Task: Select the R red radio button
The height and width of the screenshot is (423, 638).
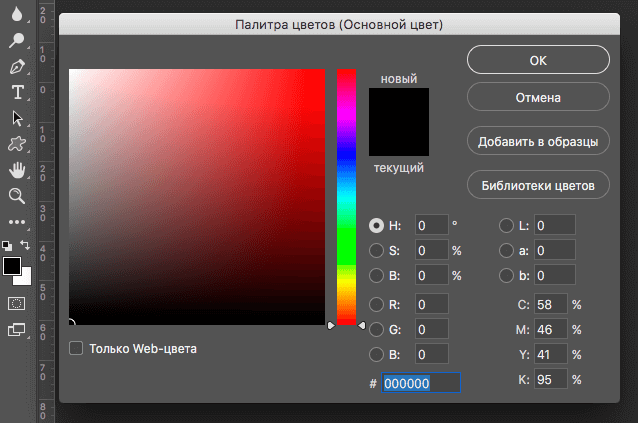Action: (376, 304)
